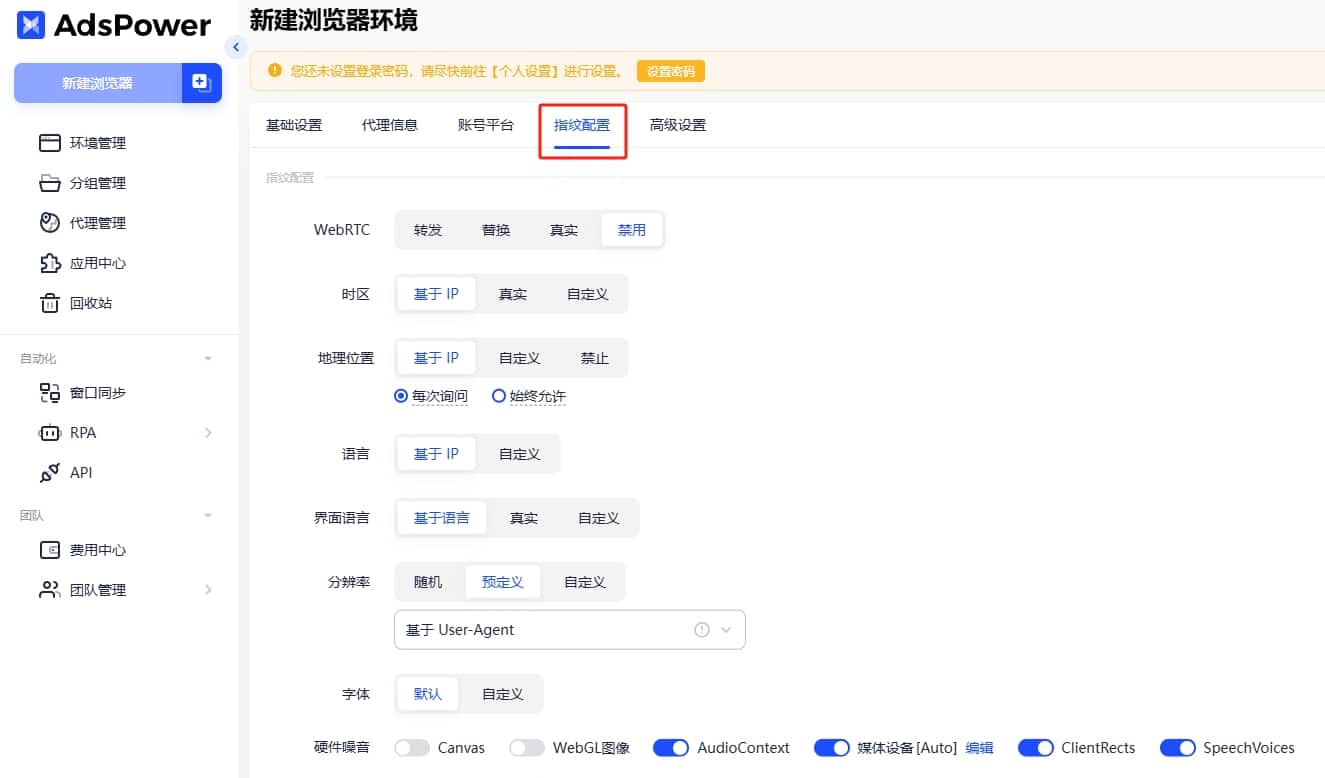Toggle the Canvas noise switch
1325x778 pixels.
click(x=412, y=748)
